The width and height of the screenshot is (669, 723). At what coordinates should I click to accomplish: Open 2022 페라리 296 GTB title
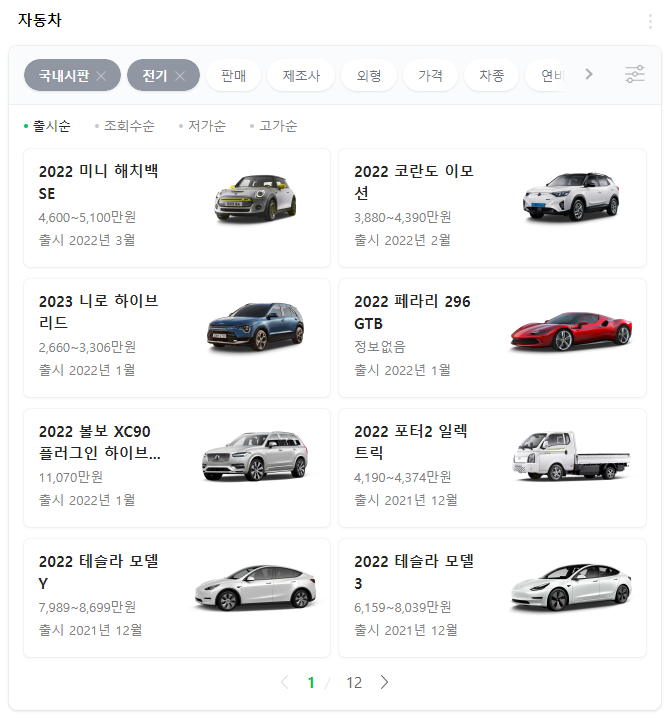tap(412, 312)
